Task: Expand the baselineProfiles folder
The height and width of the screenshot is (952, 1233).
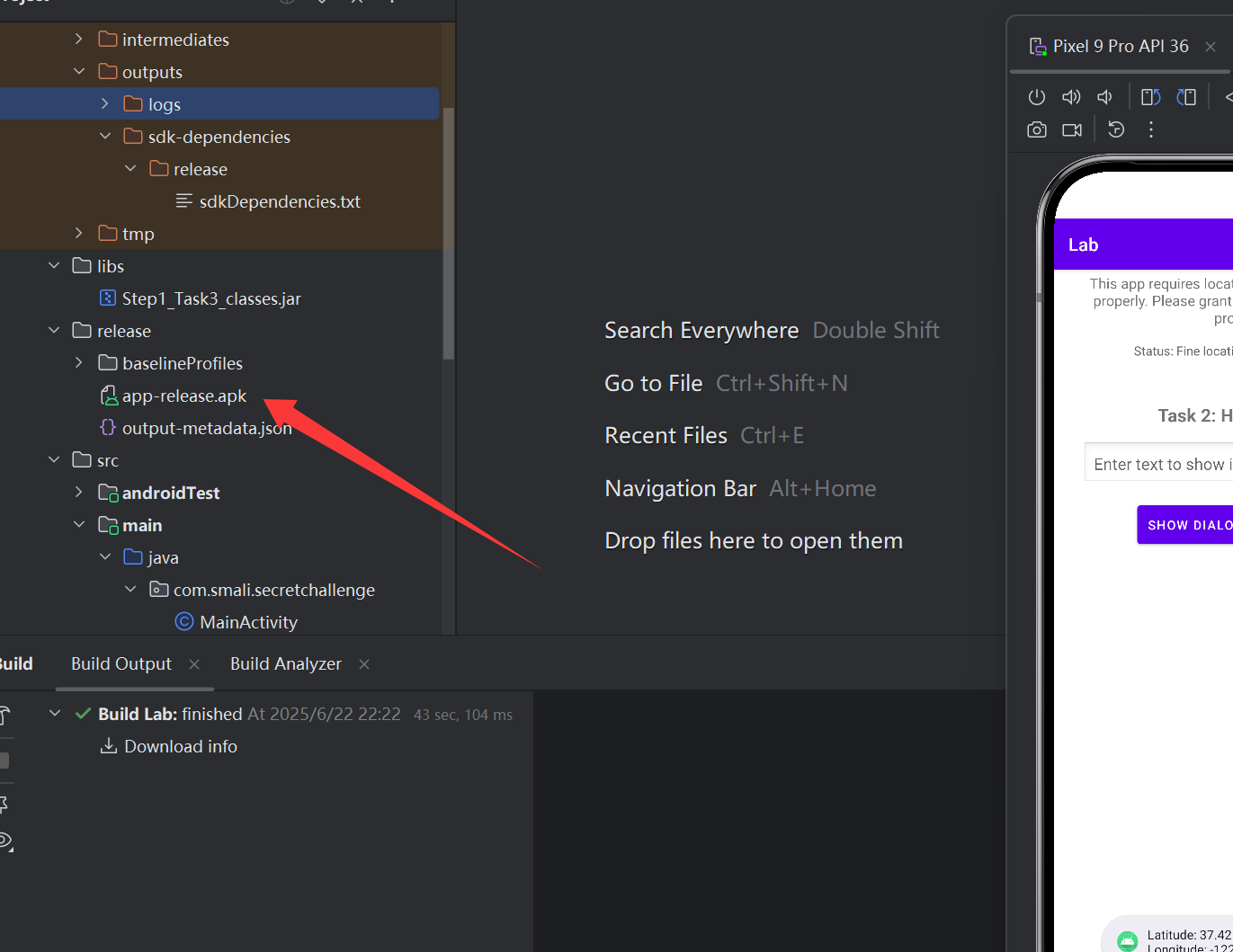Action: tap(79, 363)
